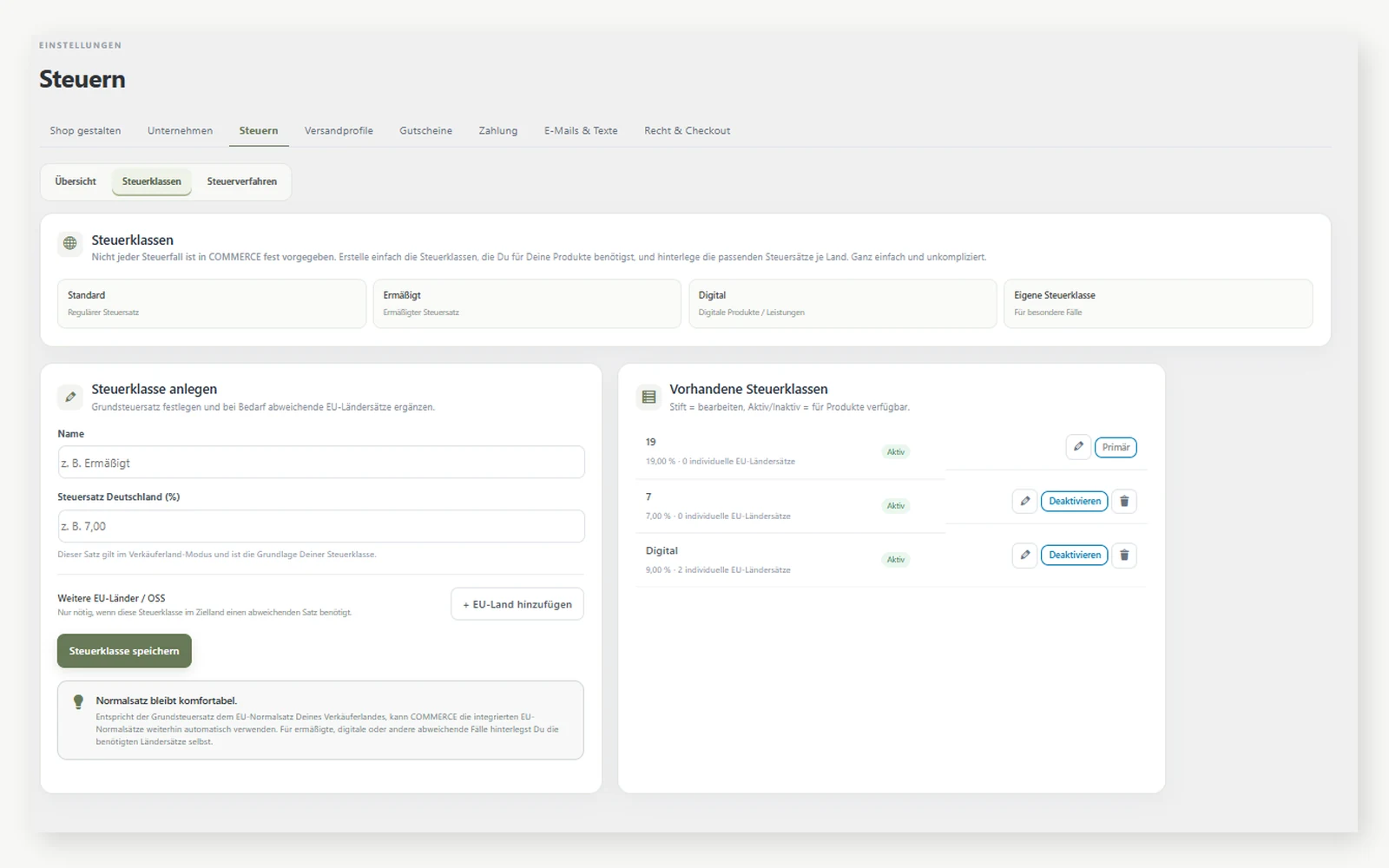Image resolution: width=1389 pixels, height=868 pixels.
Task: Go to the Gutscheine tab
Action: point(425,130)
